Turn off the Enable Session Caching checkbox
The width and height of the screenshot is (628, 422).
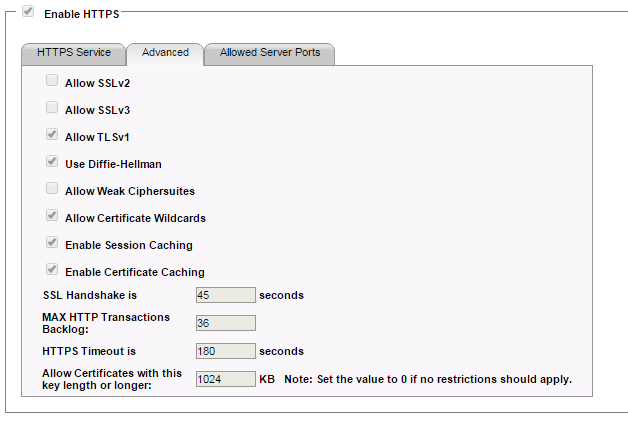coord(52,243)
